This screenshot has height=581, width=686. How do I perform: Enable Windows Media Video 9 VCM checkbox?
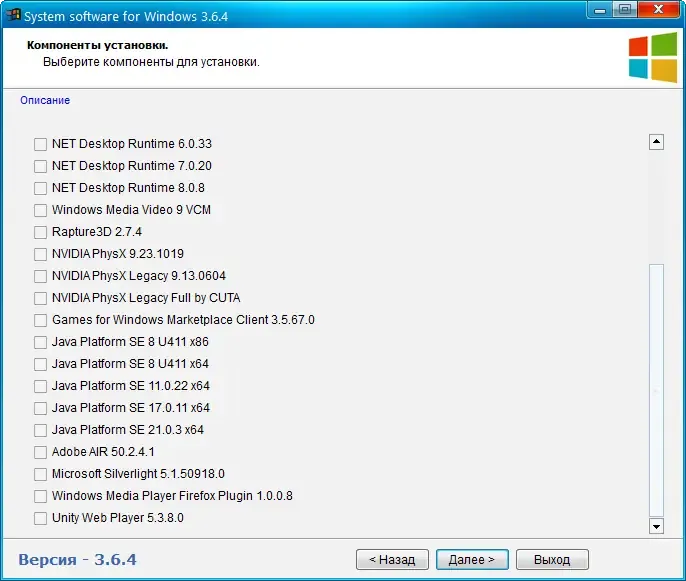pyautogui.click(x=40, y=210)
